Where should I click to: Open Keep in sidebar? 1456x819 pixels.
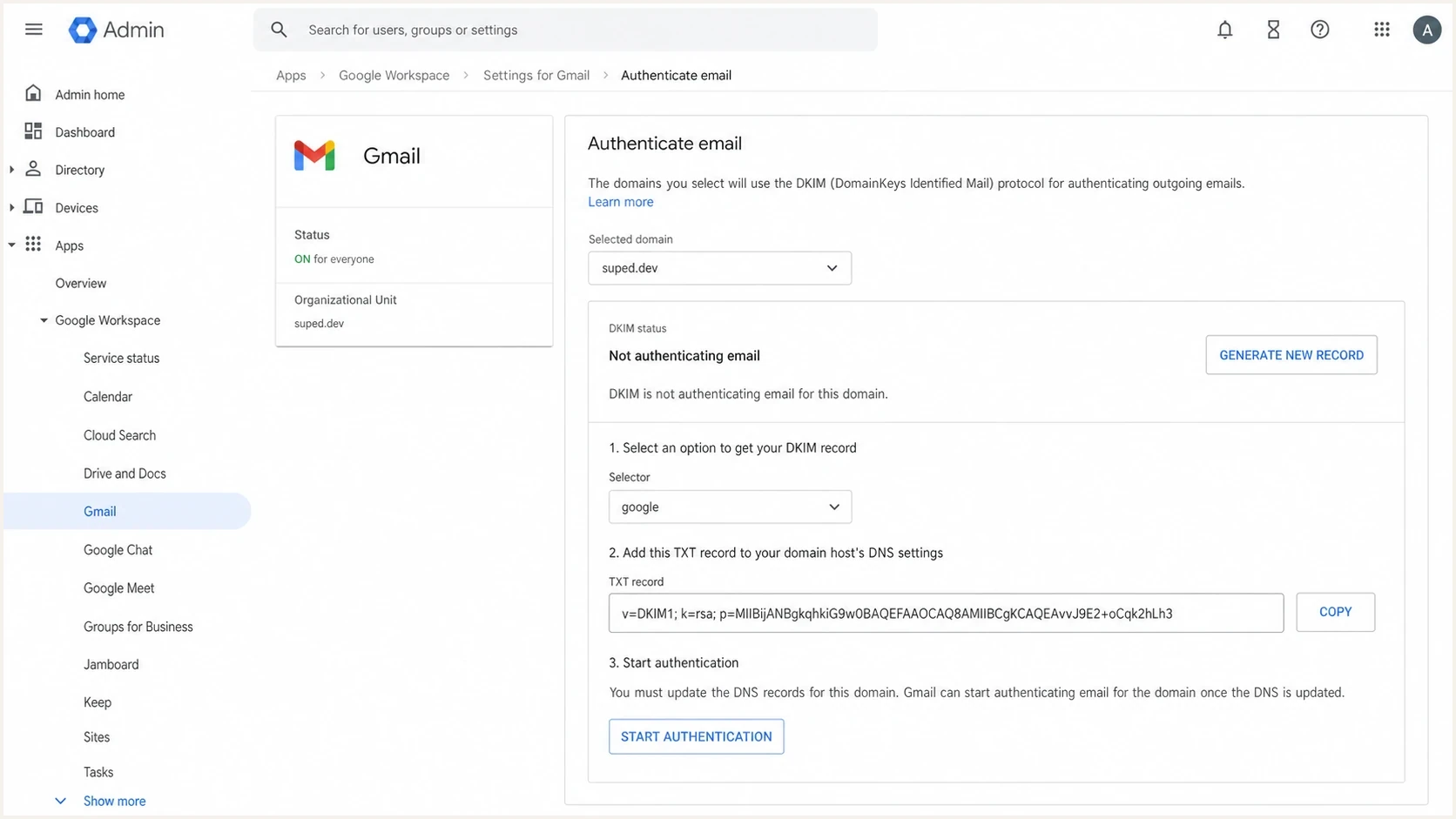click(x=97, y=702)
